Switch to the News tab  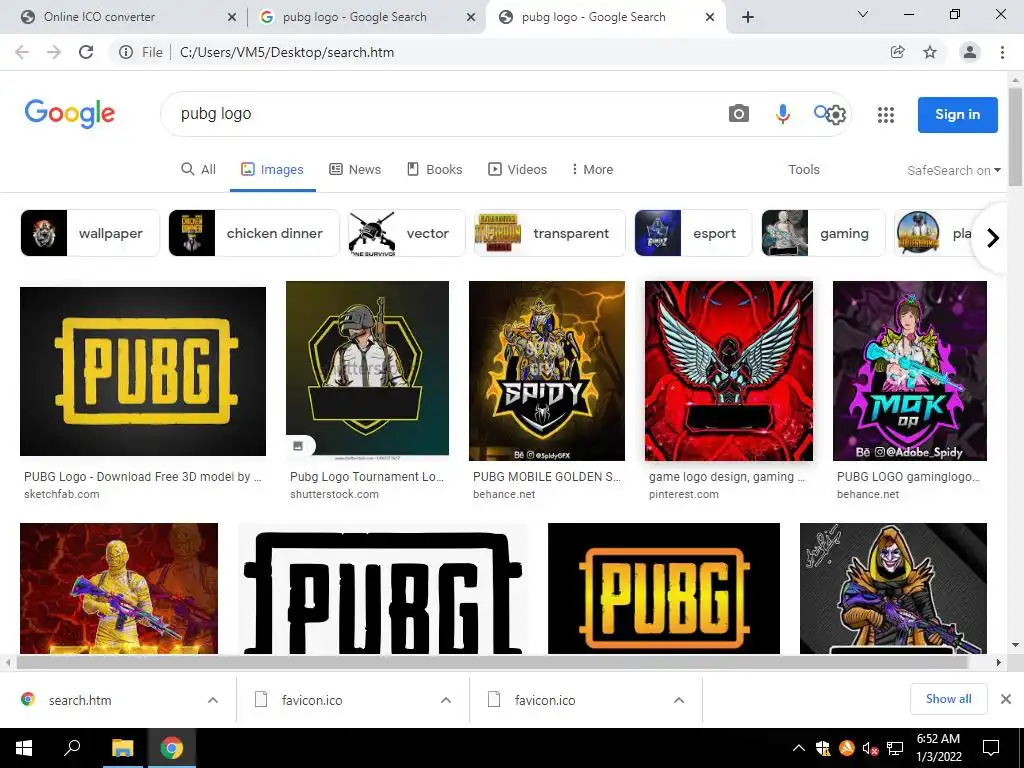click(x=355, y=169)
